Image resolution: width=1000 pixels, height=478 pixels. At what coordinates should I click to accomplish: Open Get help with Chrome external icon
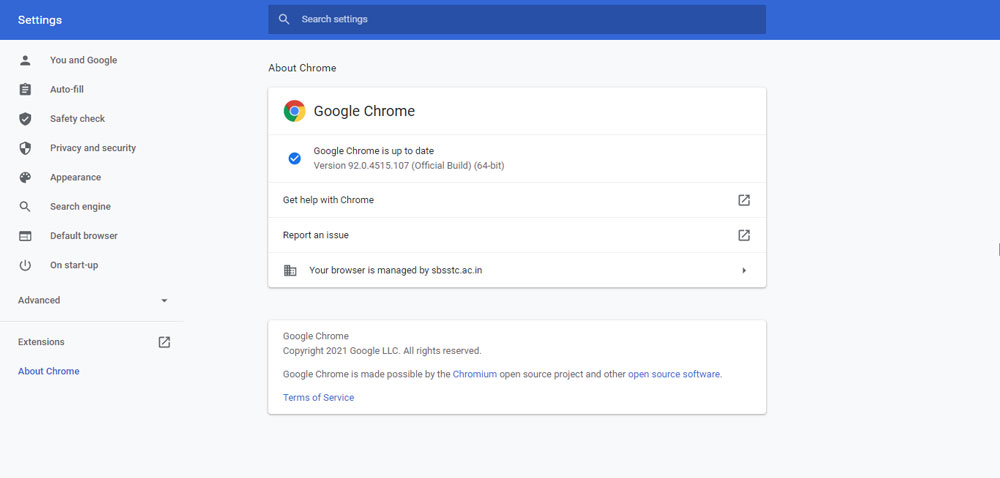pos(744,200)
